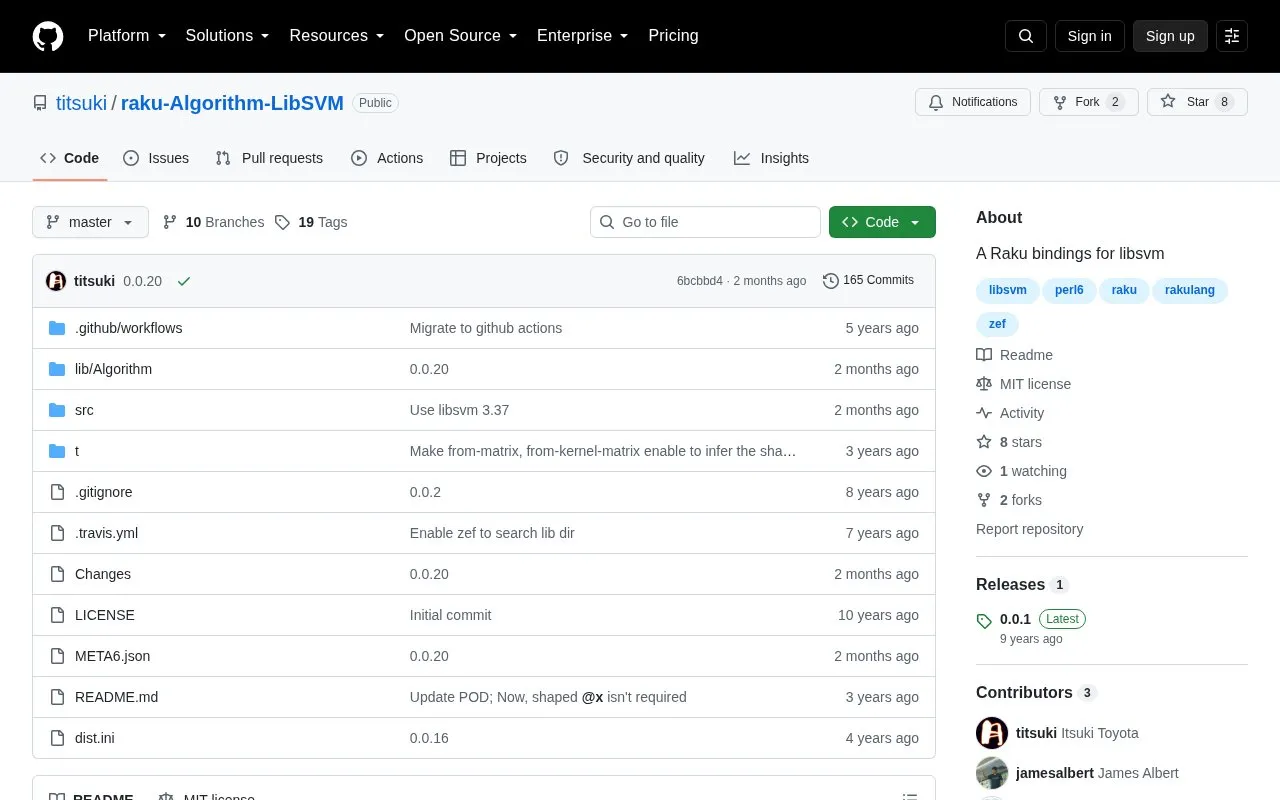Click the libsvm topic tag

pos(1008,290)
